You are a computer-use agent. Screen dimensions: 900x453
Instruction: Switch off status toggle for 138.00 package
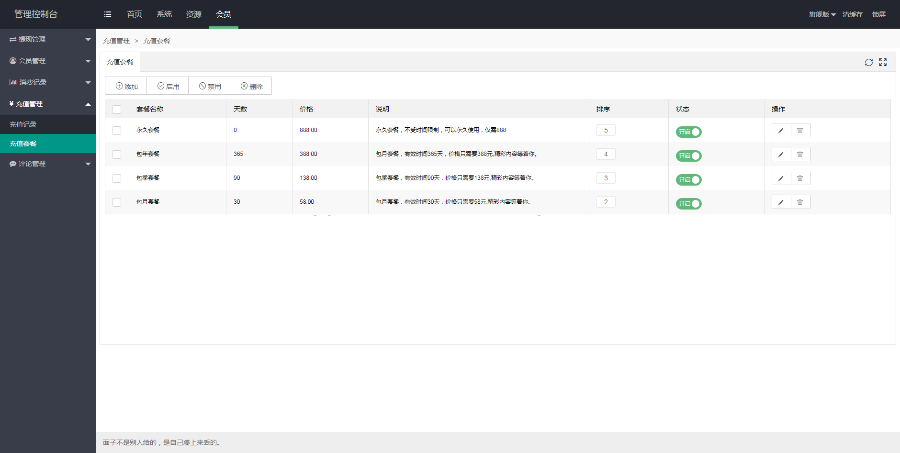689,180
